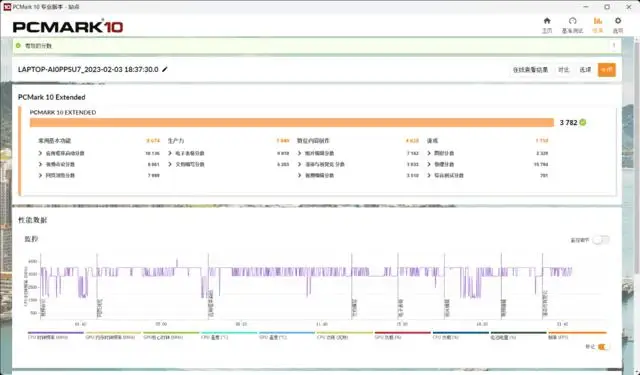Turn off the orange markers (标记) switch
Screen dimensions: 640x375
click(x=603, y=347)
